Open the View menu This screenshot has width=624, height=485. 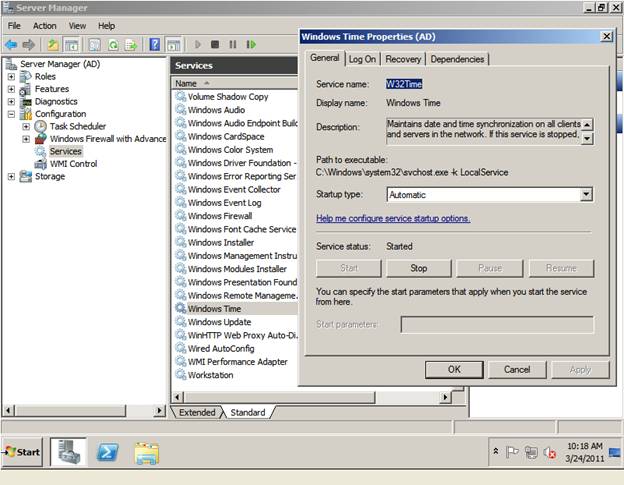pyautogui.click(x=77, y=26)
